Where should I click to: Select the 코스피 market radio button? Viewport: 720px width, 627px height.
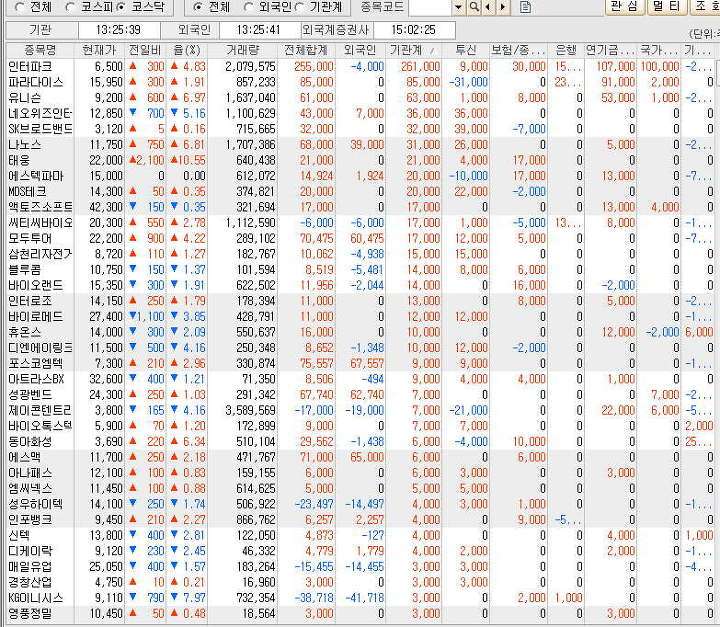point(71,7)
